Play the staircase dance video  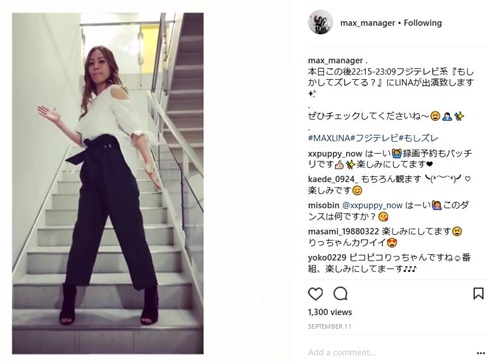coord(108,183)
